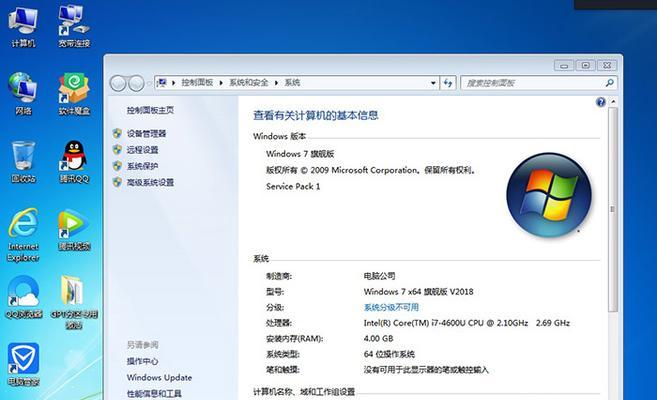This screenshot has width=657, height=400.
Task: Click the Back navigation arrow
Action: [x=118, y=83]
